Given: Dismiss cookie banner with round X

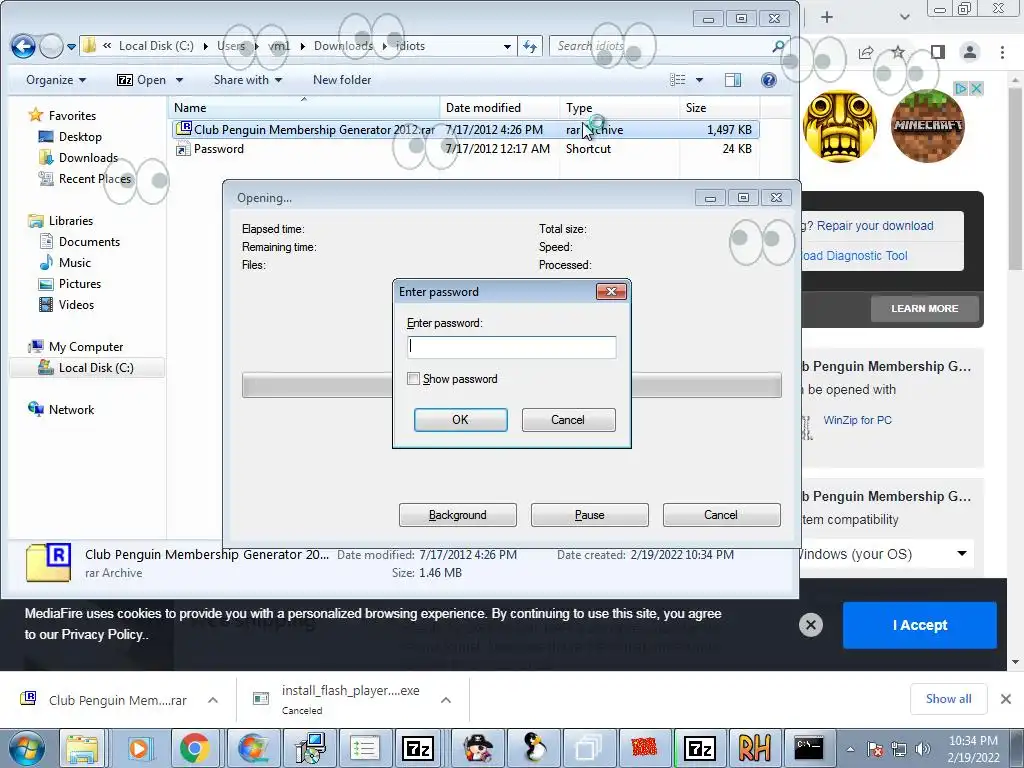Looking at the screenshot, I should pyautogui.click(x=810, y=625).
